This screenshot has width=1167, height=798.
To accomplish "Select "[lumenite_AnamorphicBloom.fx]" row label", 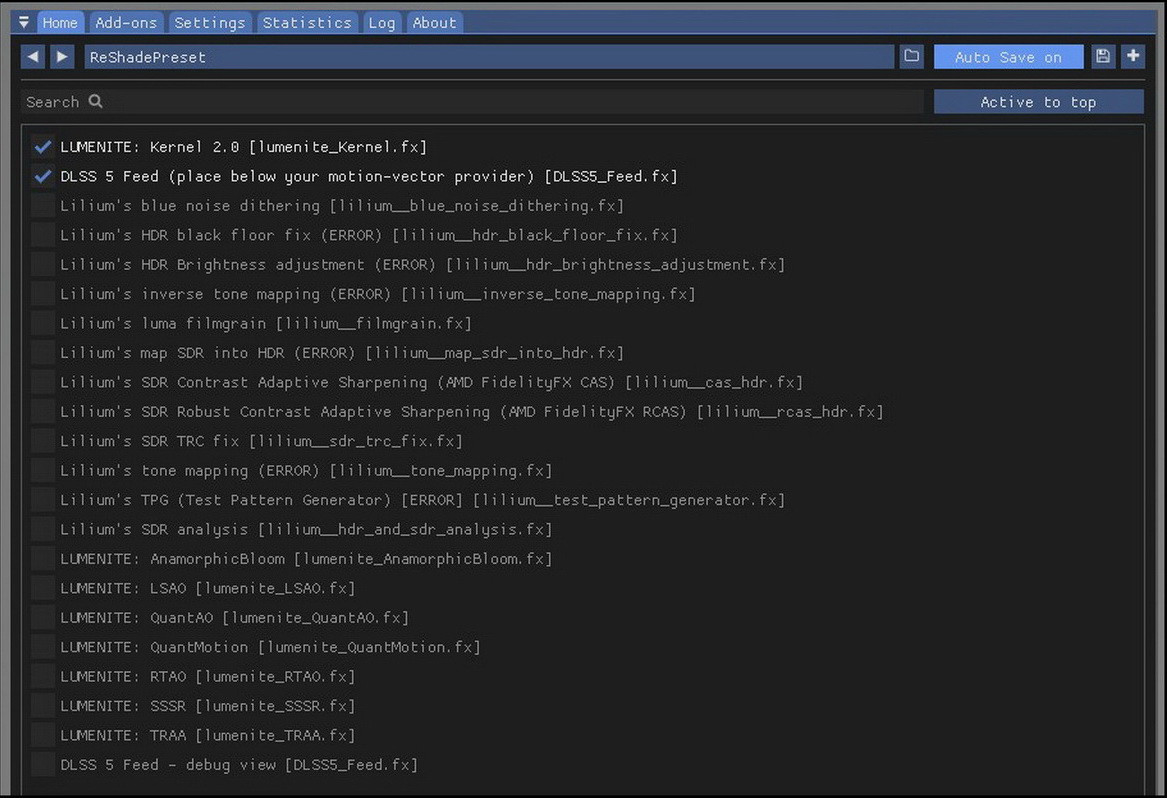I will coord(423,558).
